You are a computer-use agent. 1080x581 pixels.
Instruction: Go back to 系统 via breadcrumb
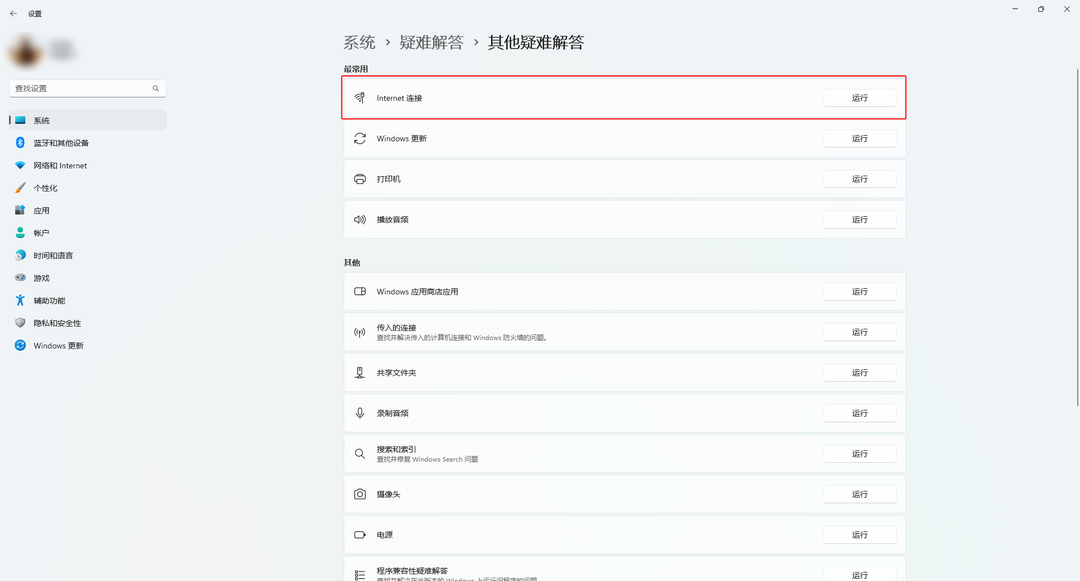pos(360,43)
